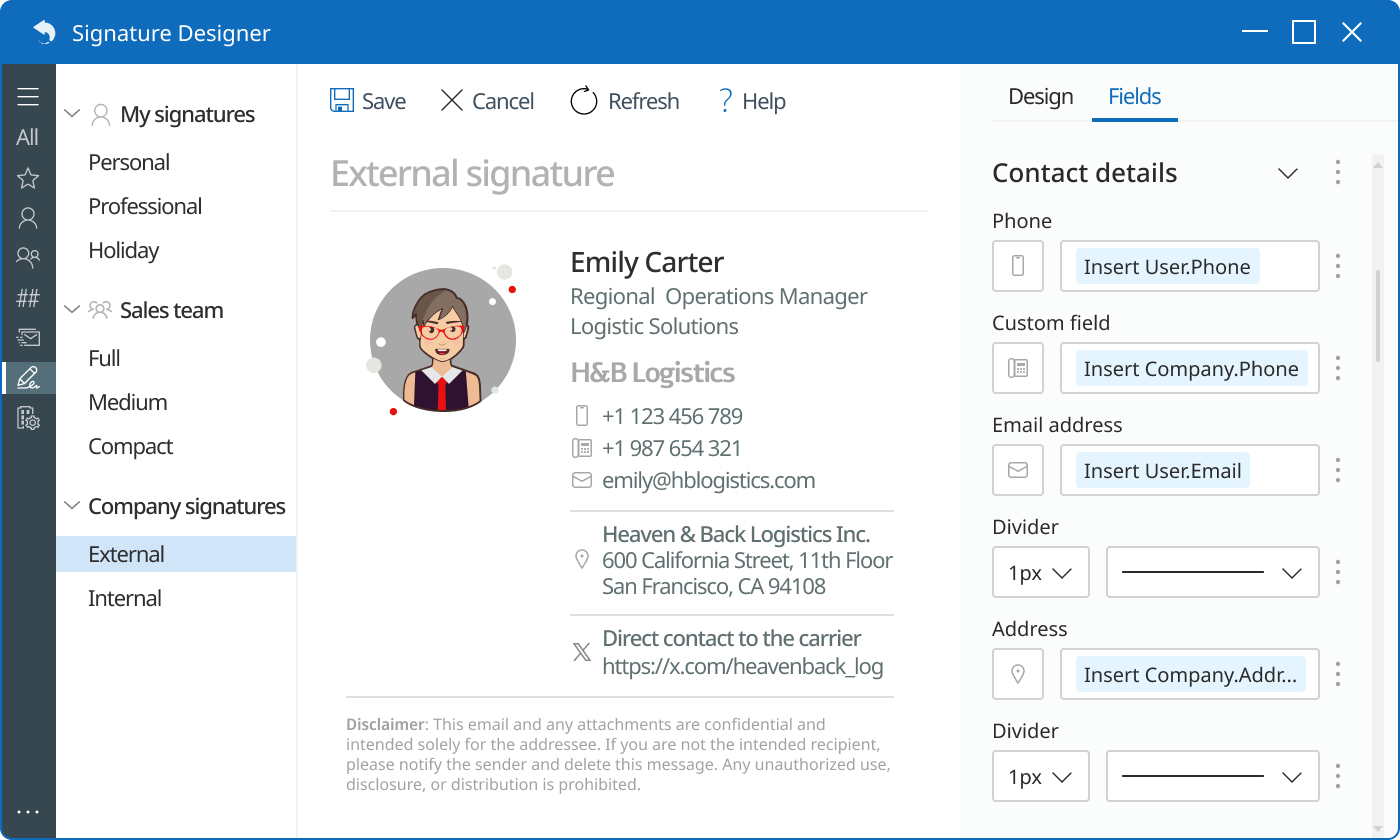Open the user profile icon in sidebar
1400x840 pixels.
click(28, 218)
